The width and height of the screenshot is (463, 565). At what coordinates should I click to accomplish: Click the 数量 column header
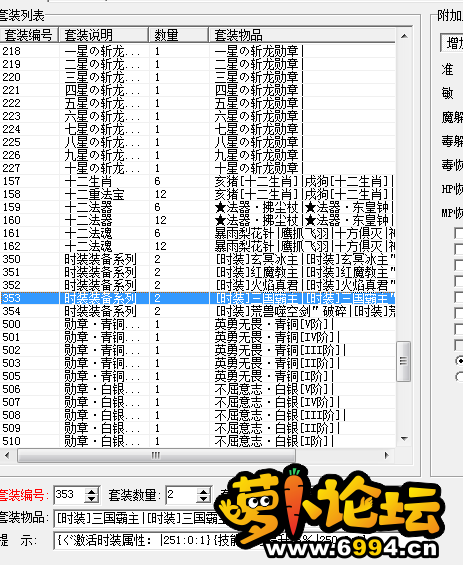click(179, 35)
